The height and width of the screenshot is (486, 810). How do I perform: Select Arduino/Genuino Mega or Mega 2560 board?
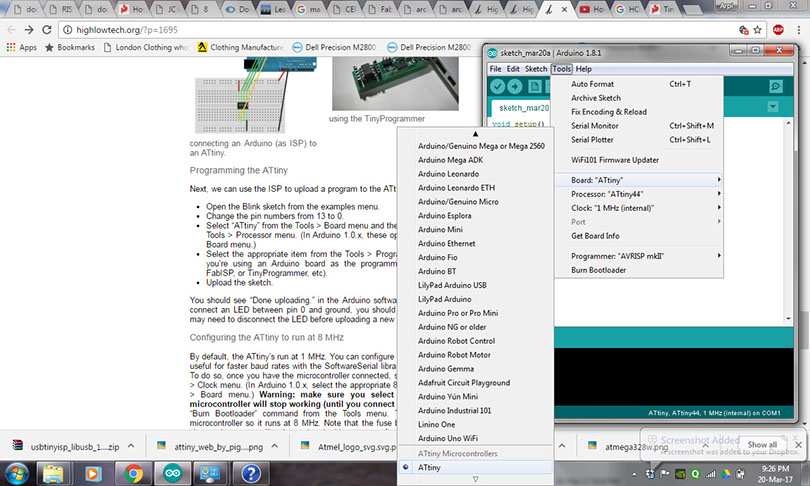pos(475,146)
